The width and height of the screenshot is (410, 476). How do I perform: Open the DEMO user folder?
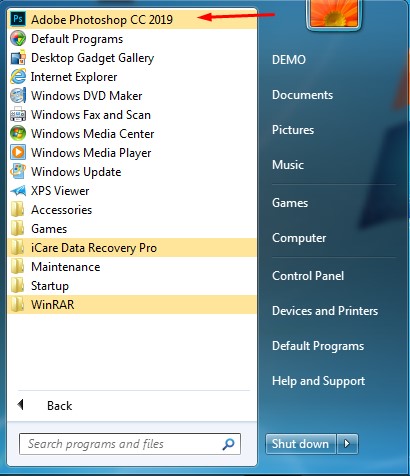[289, 60]
